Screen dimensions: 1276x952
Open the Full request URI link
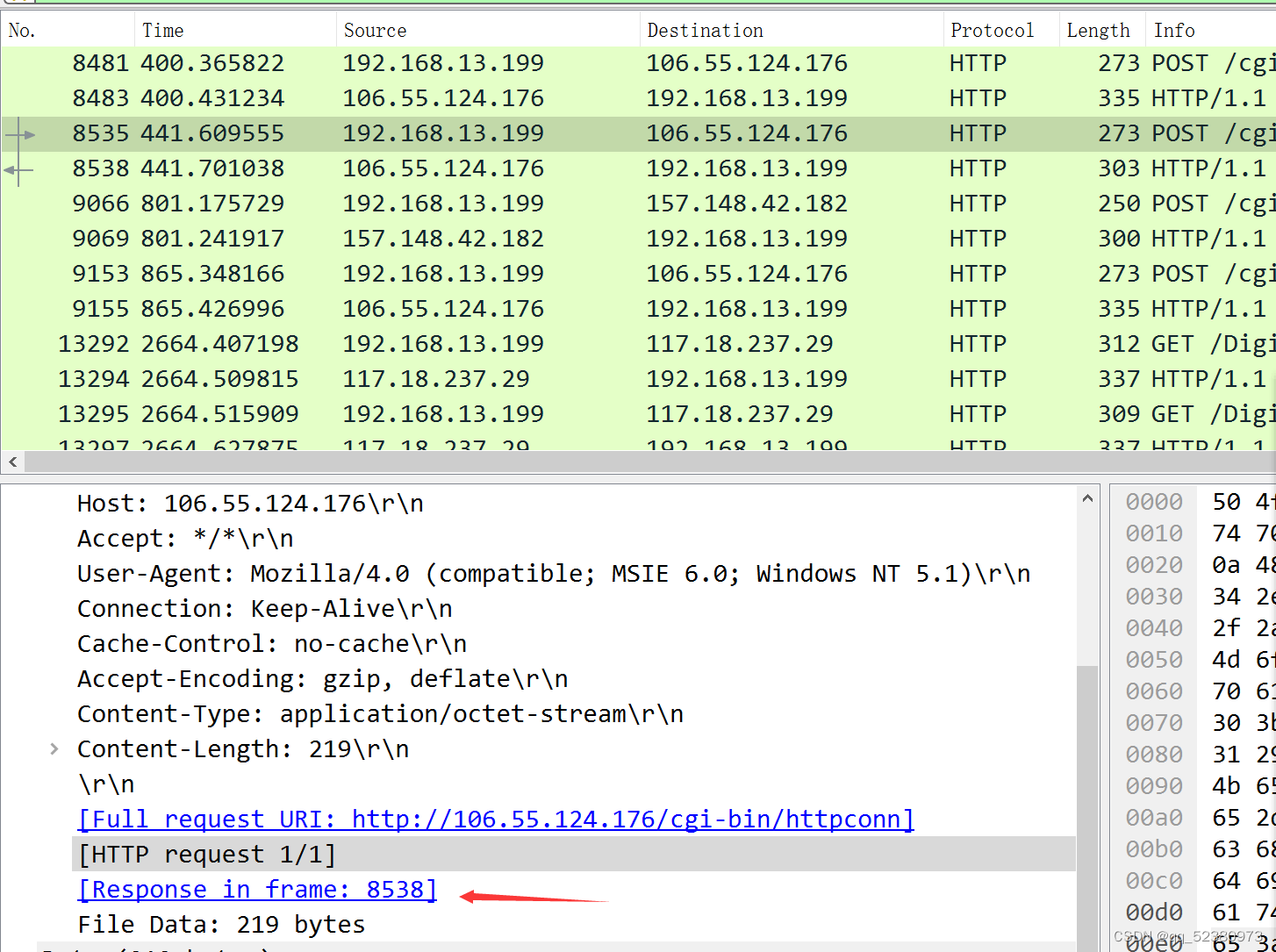(x=496, y=820)
